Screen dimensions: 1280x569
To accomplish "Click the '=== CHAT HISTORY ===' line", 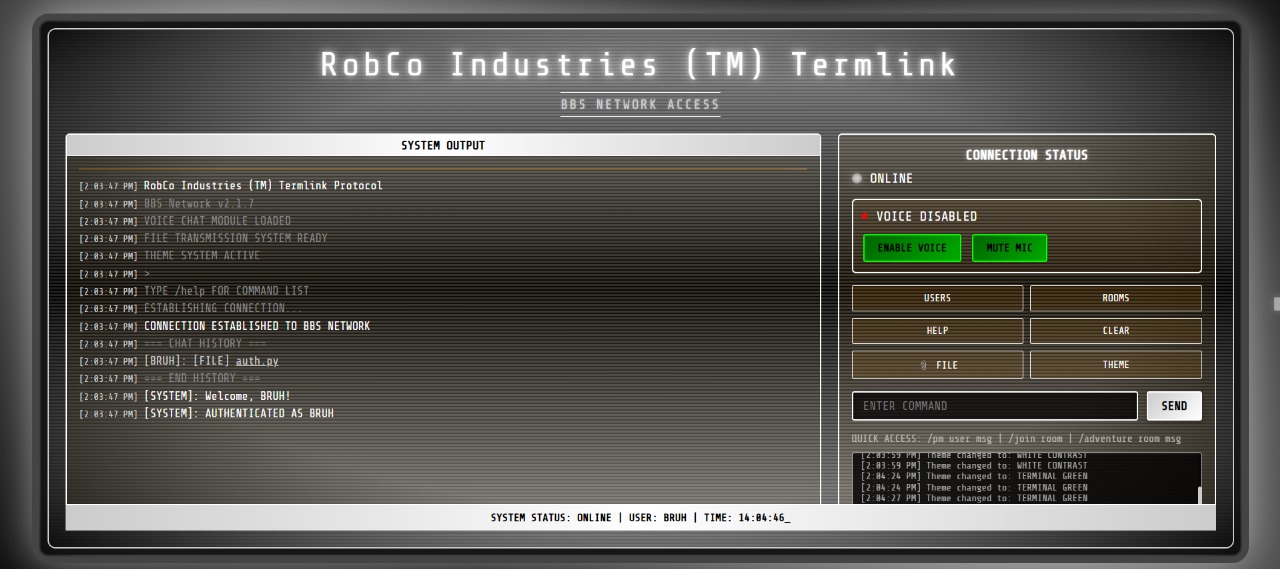I will tap(205, 343).
